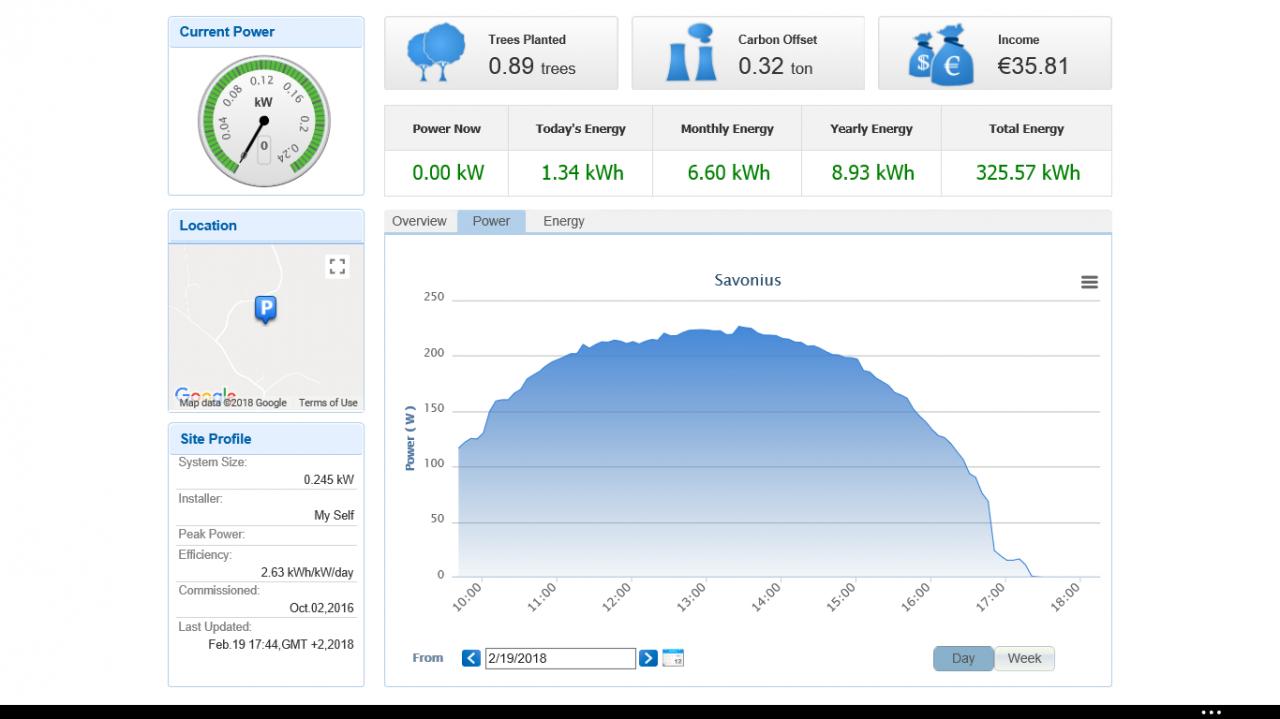The height and width of the screenshot is (719, 1280).
Task: Click the Site Profile panel header
Action: point(266,439)
